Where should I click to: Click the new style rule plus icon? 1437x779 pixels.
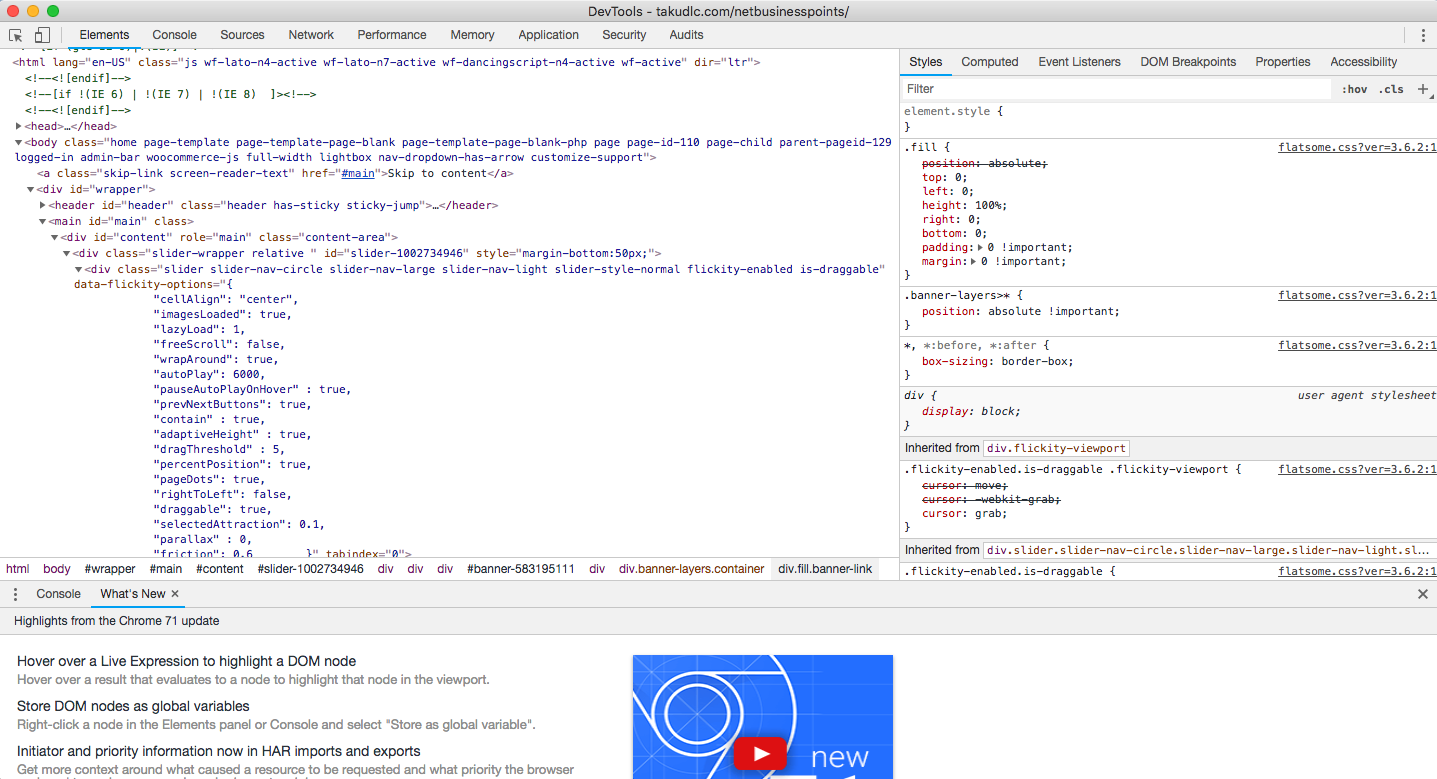[1423, 89]
